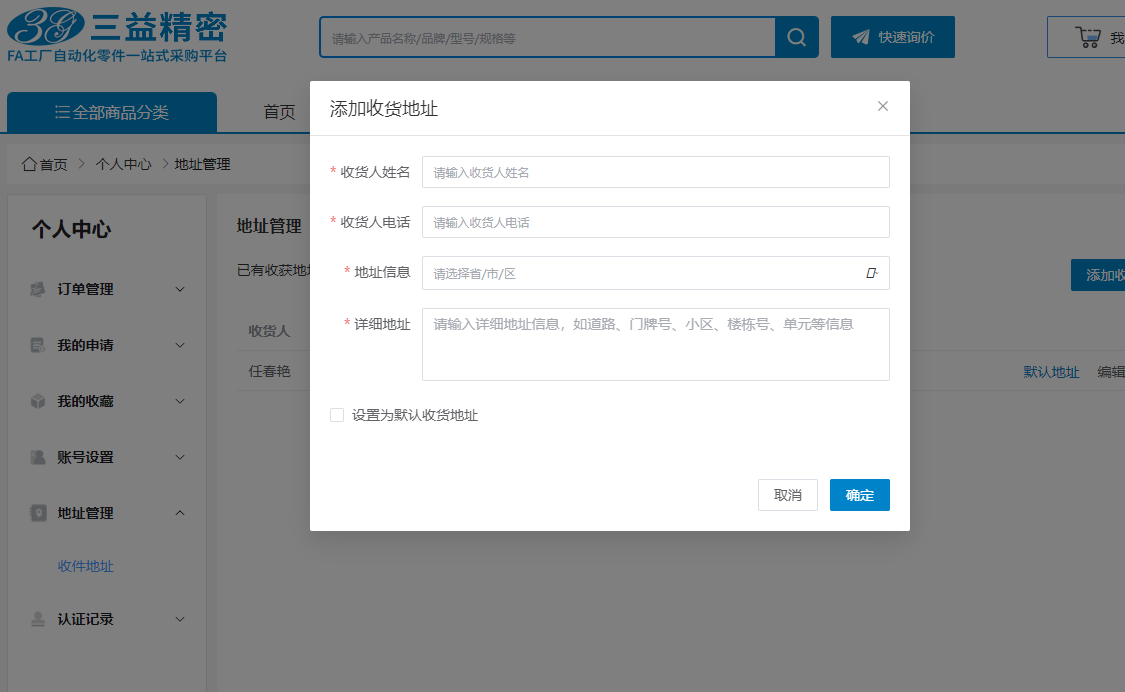Click the 认证记录 sidebar label

click(x=85, y=619)
